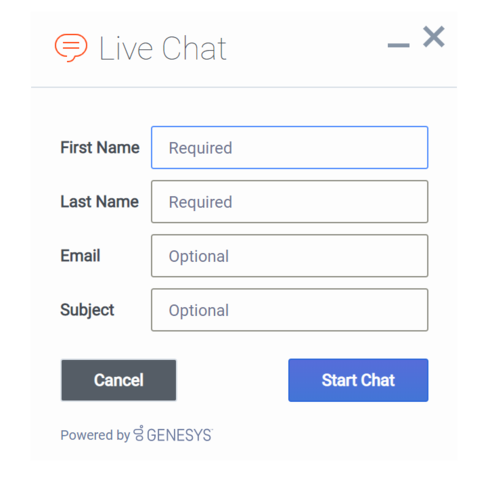Close the Live Chat window

pyautogui.click(x=434, y=37)
